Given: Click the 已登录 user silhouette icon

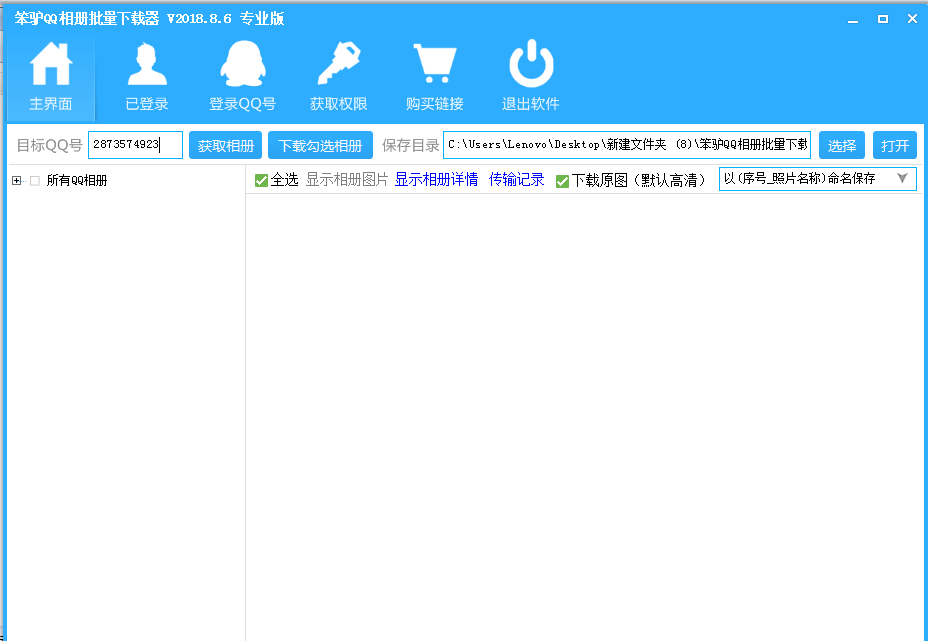Looking at the screenshot, I should pos(147,65).
